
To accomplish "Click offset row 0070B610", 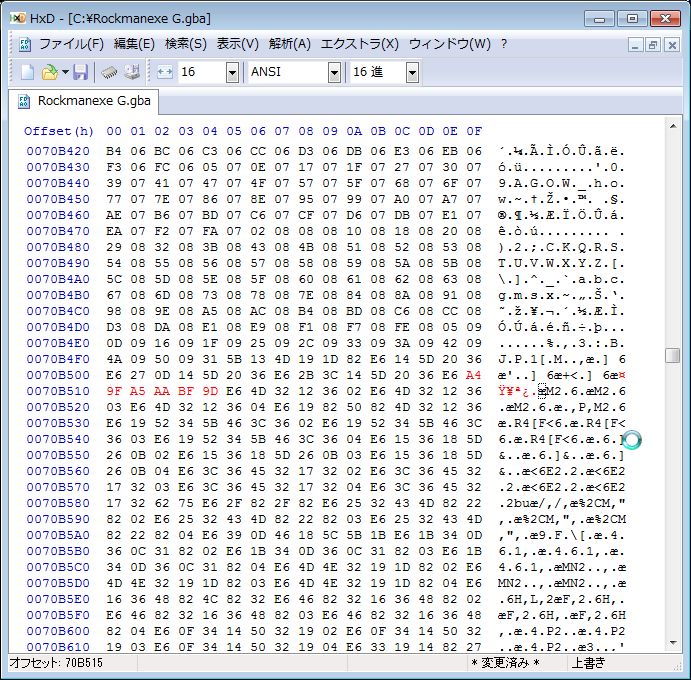I will (x=58, y=647).
